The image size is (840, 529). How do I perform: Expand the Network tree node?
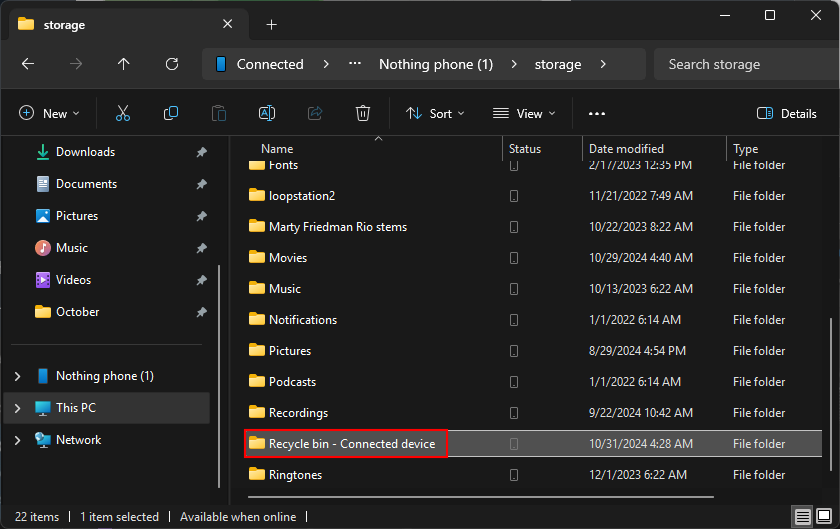(17, 440)
